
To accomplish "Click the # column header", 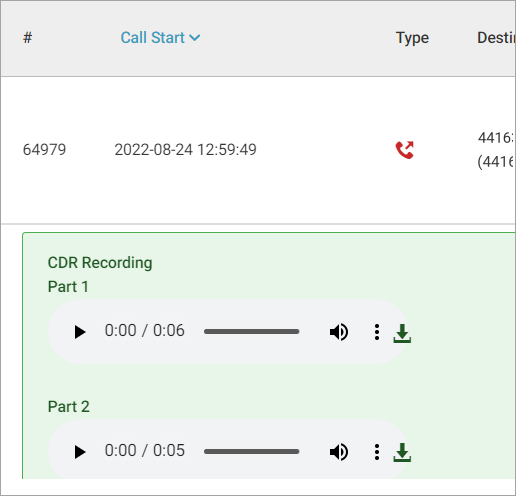I will pyautogui.click(x=28, y=38).
